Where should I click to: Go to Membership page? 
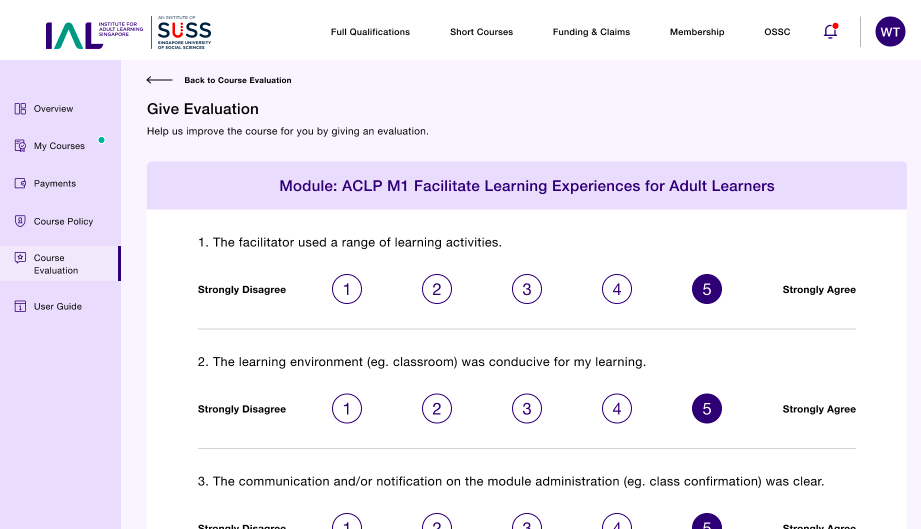(x=697, y=32)
